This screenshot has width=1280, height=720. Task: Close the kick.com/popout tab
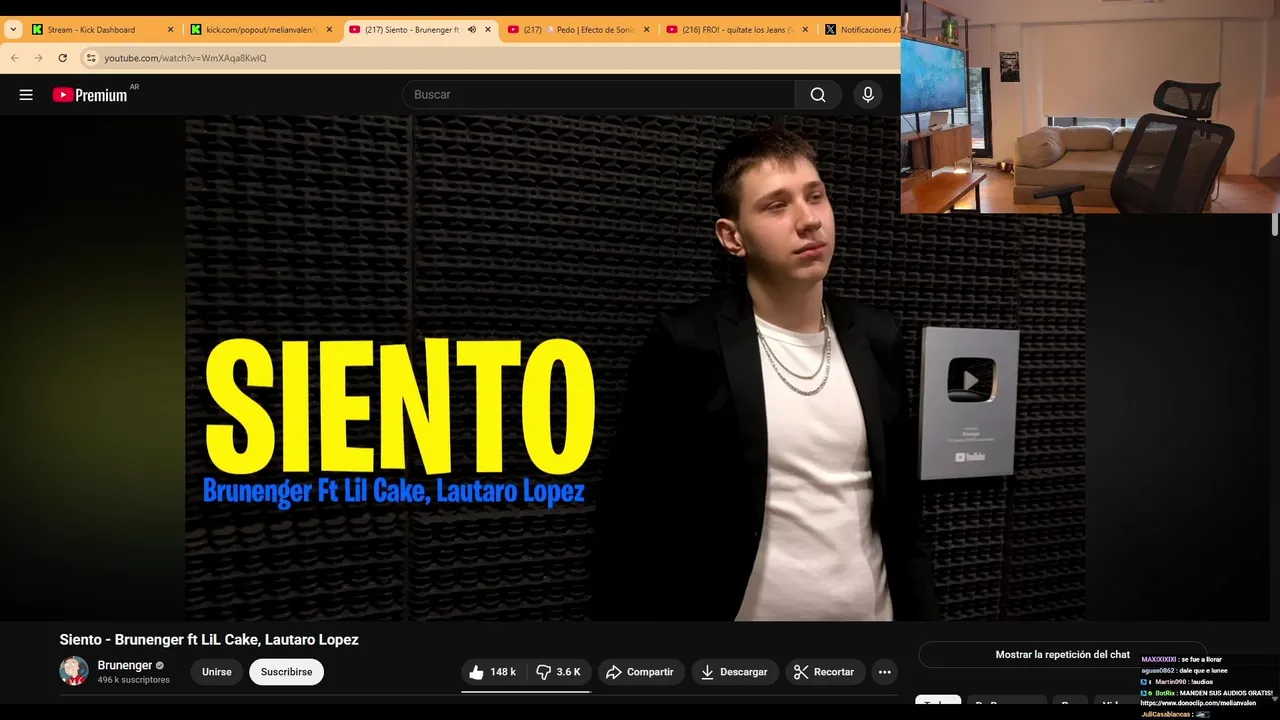(x=329, y=30)
